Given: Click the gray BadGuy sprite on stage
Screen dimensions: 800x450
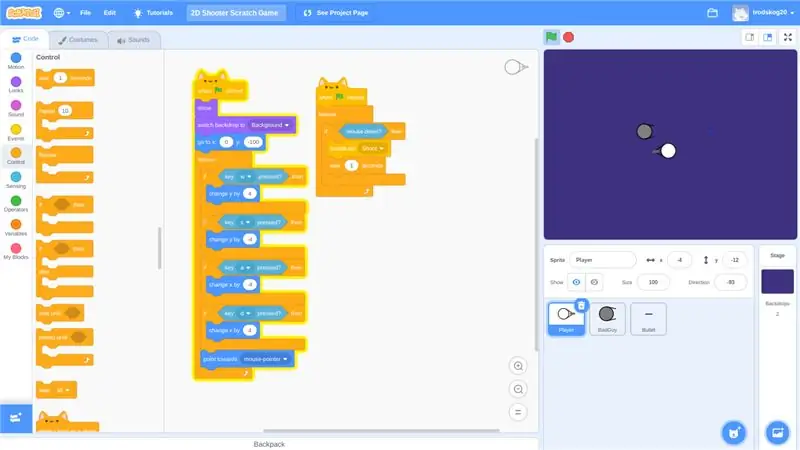Looking at the screenshot, I should coord(644,131).
